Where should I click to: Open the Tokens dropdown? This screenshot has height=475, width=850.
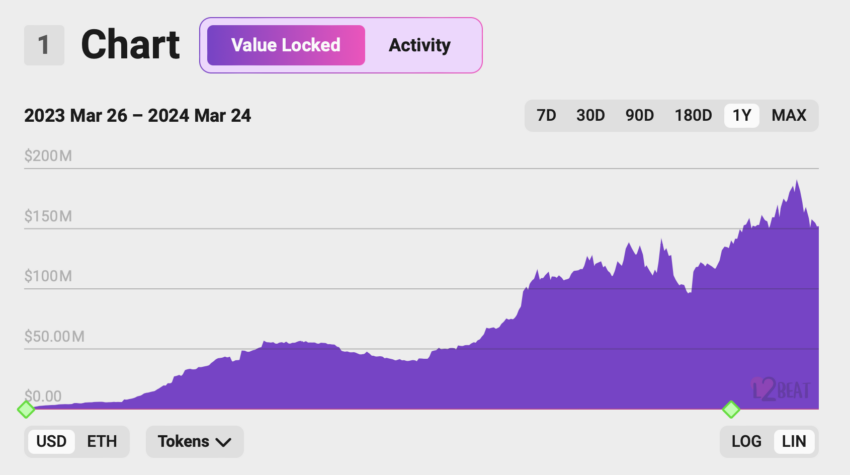click(x=195, y=441)
